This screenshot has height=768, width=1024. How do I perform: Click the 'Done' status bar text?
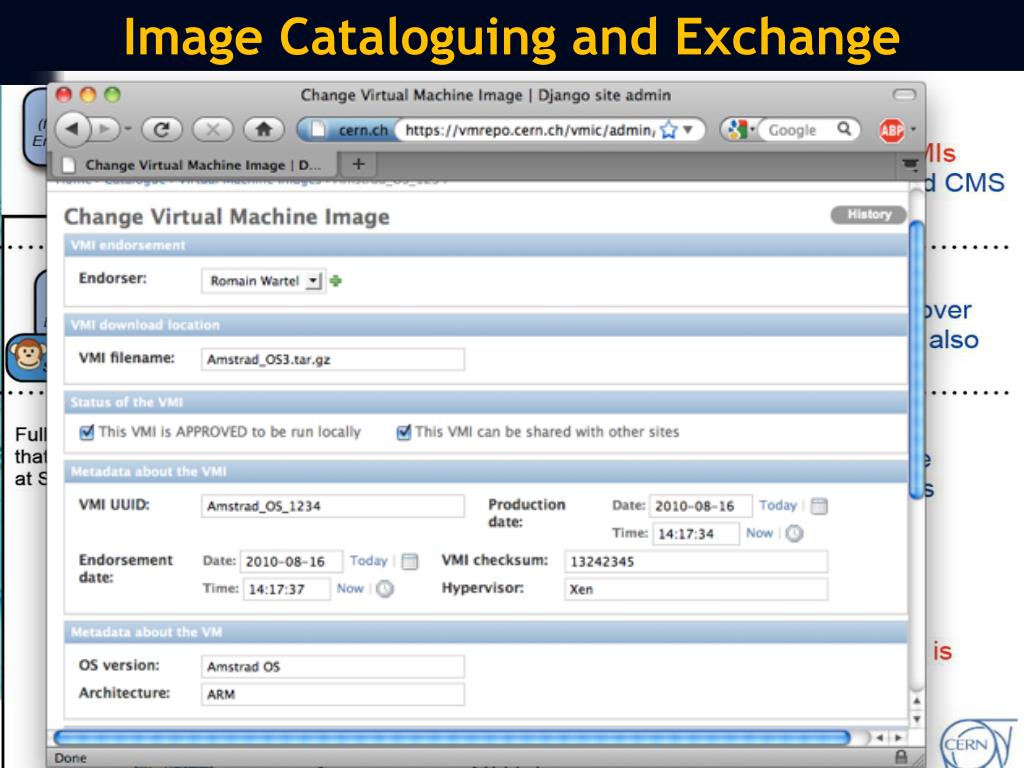(71, 758)
